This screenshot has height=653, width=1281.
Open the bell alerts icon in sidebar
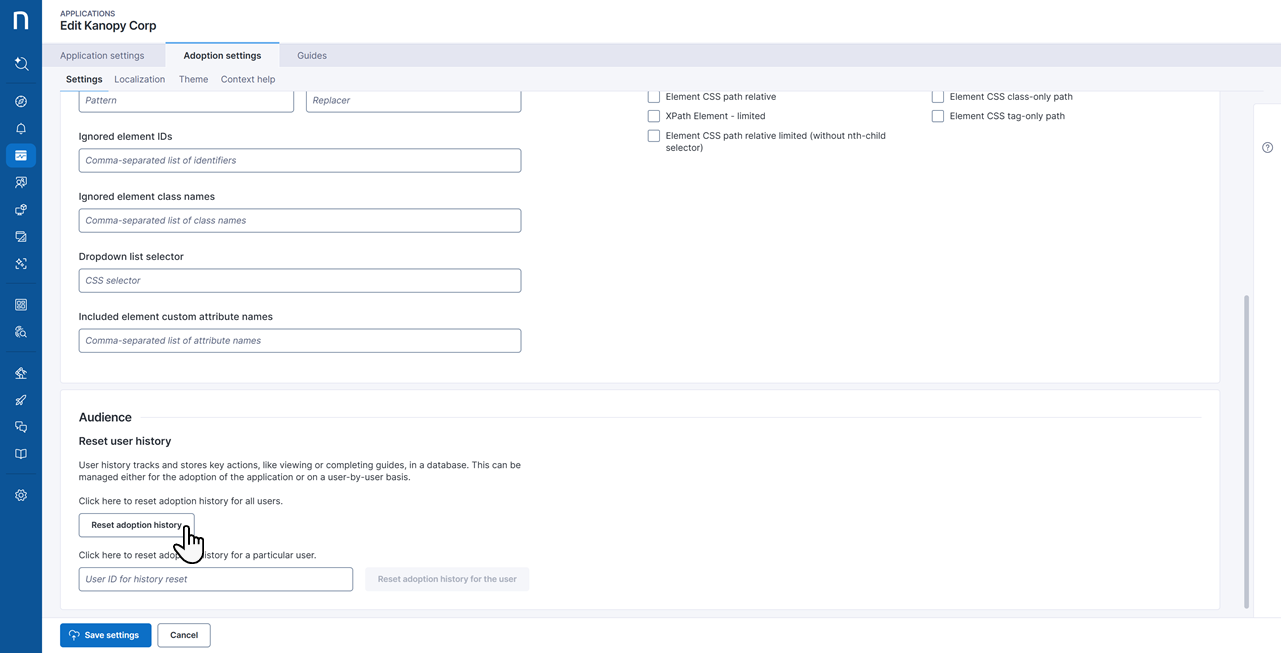click(x=21, y=129)
